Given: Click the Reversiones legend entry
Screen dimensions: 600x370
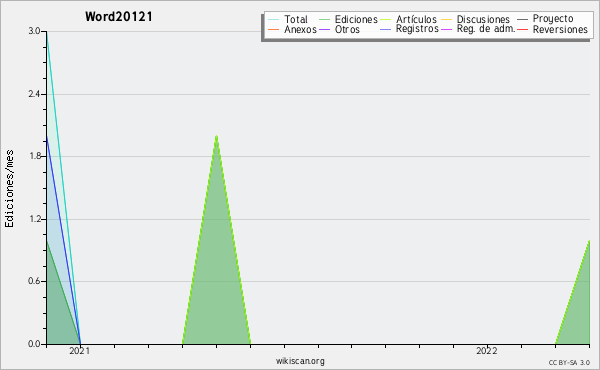Looking at the screenshot, I should (x=553, y=29).
